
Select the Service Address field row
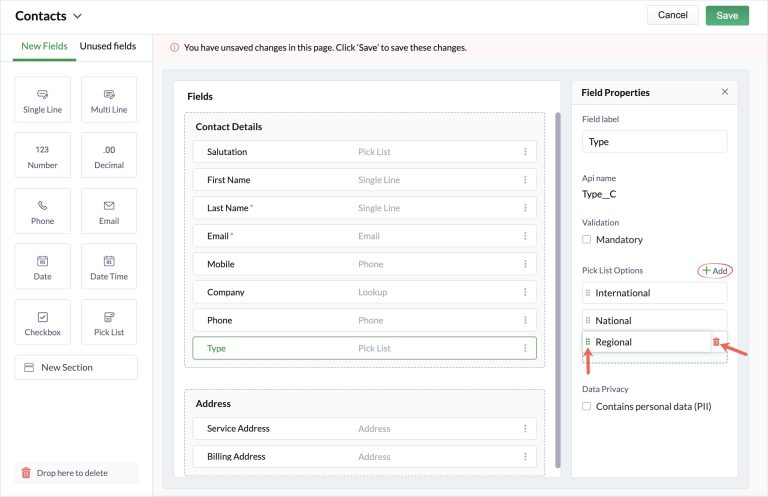364,428
